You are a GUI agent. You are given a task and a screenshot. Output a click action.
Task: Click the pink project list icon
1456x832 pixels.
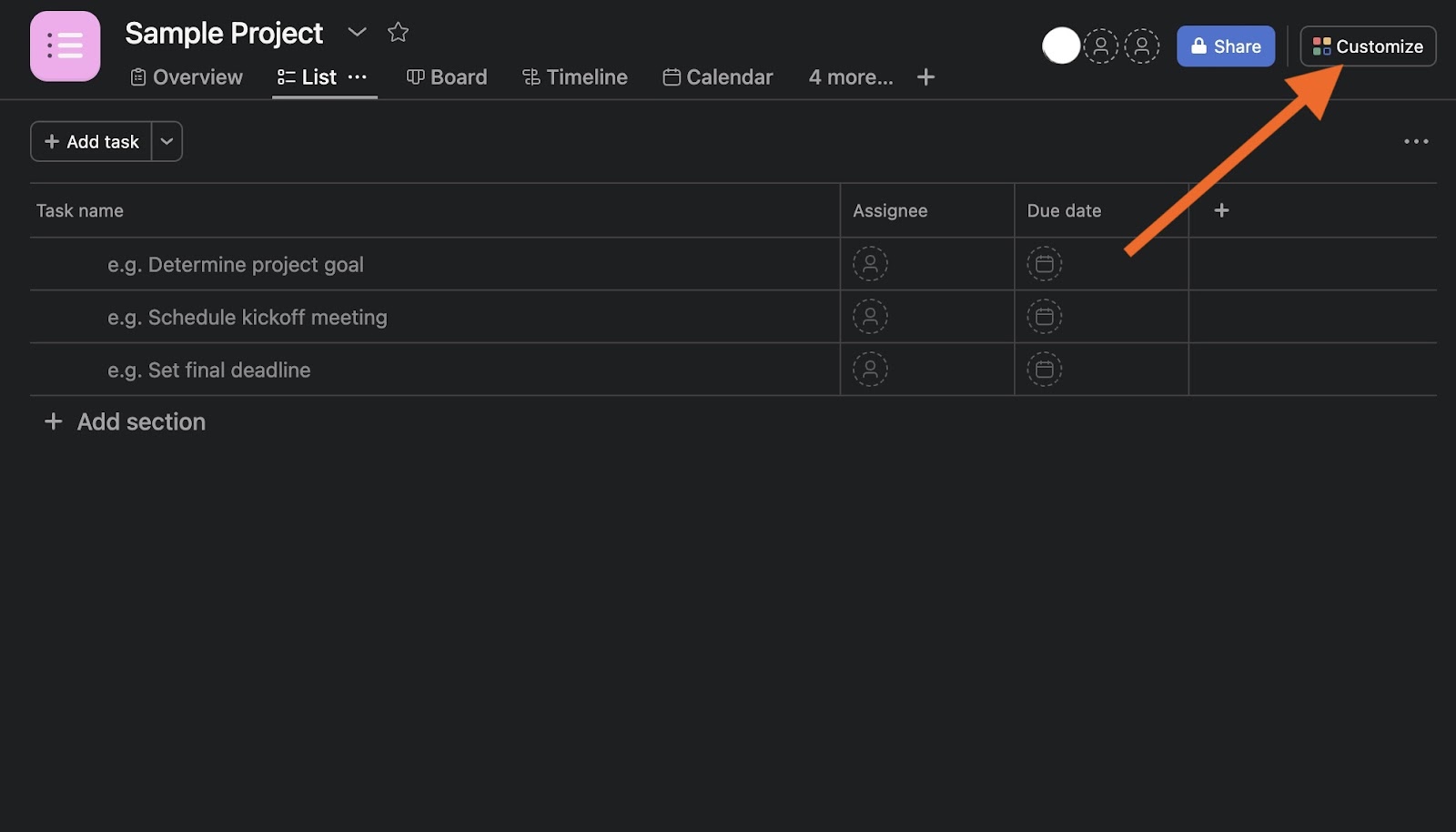point(65,46)
